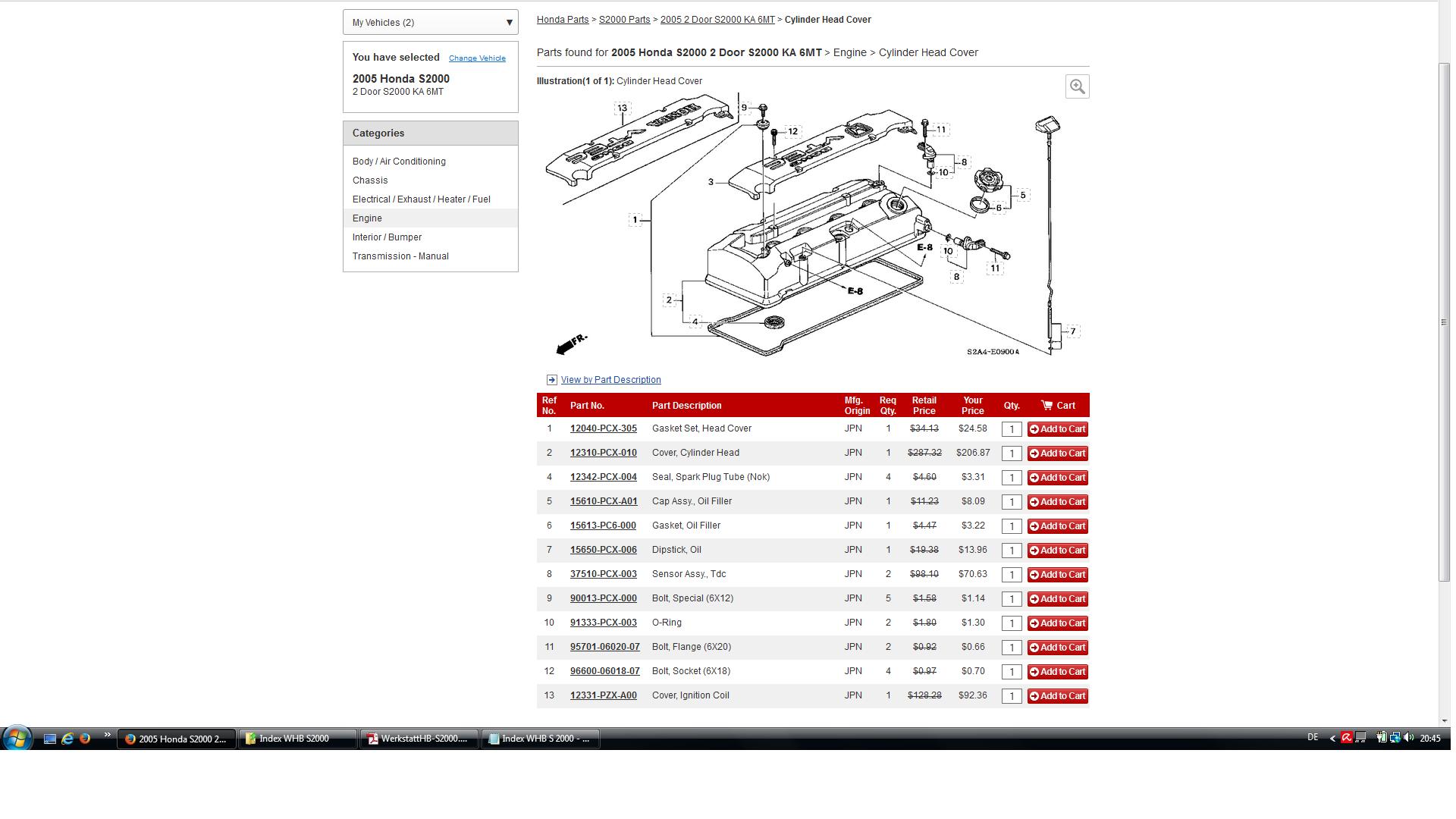
Task: Select the Engine category
Action: 367,218
